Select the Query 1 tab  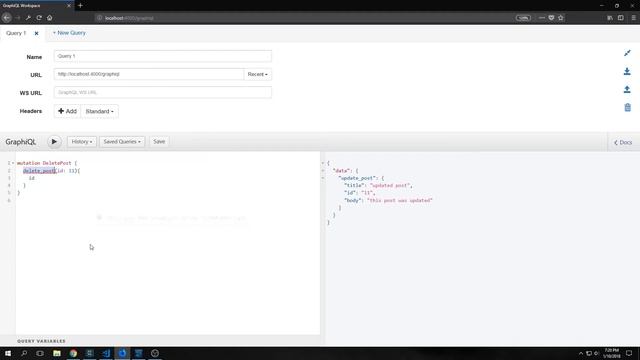click(16, 33)
